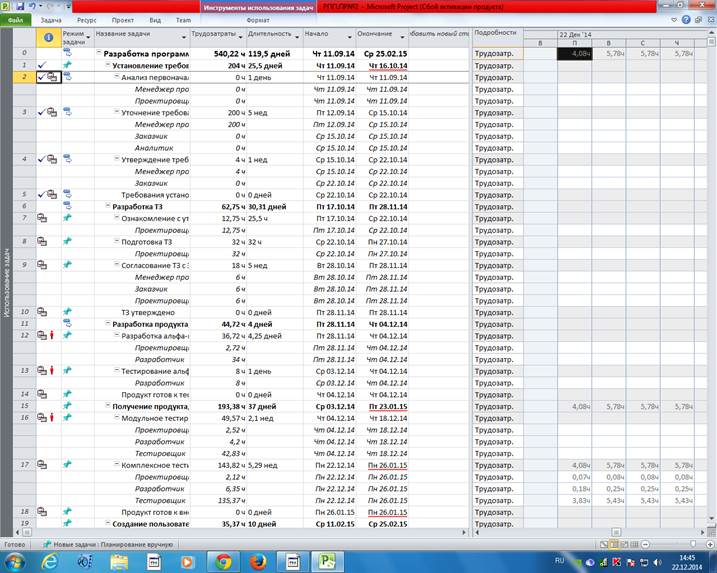The height and width of the screenshot is (573, 717).
Task: Switch to Team Planner view status bar icon
Action: tap(624, 544)
